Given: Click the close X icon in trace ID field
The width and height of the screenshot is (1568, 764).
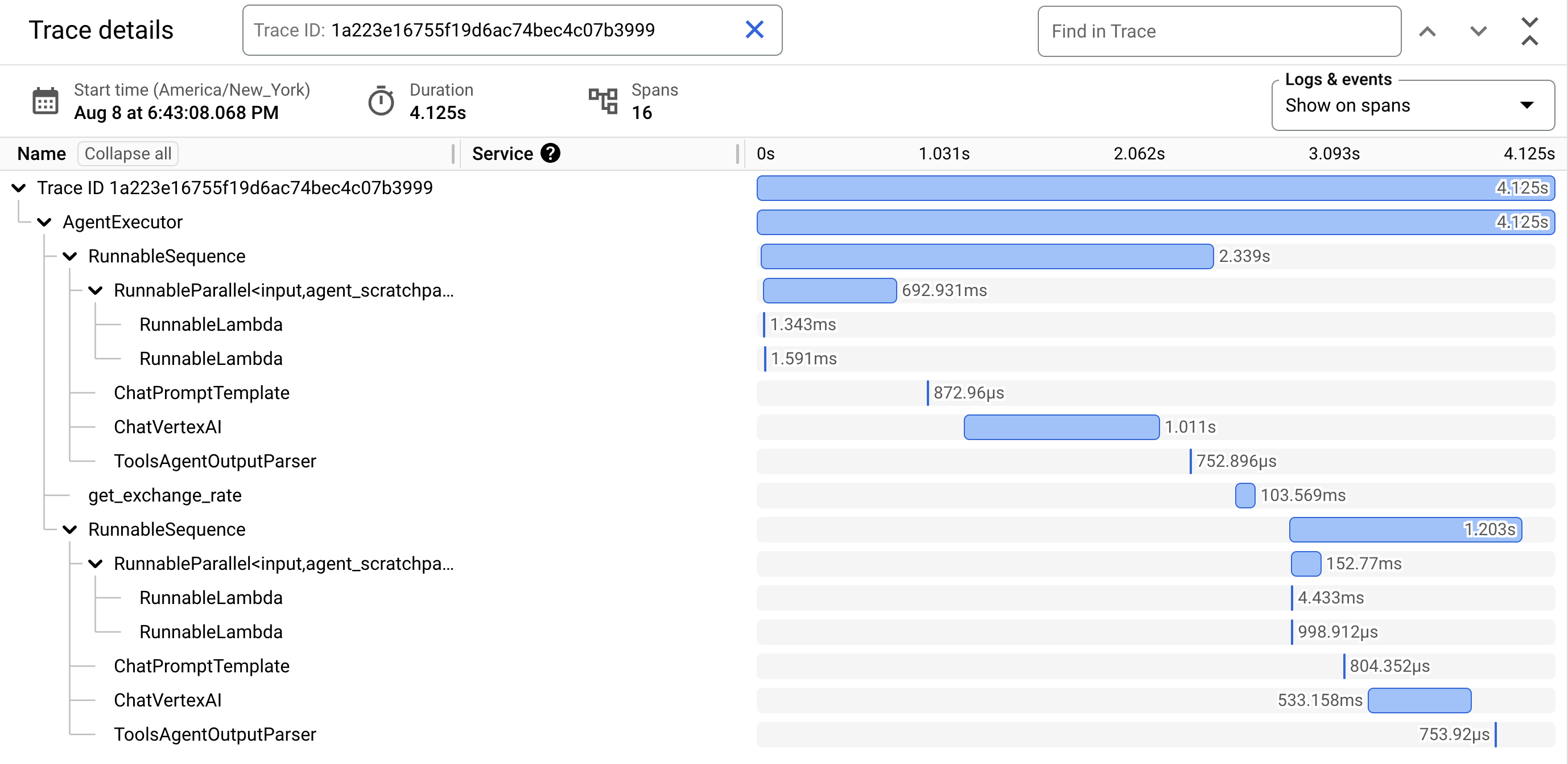Looking at the screenshot, I should coord(755,30).
